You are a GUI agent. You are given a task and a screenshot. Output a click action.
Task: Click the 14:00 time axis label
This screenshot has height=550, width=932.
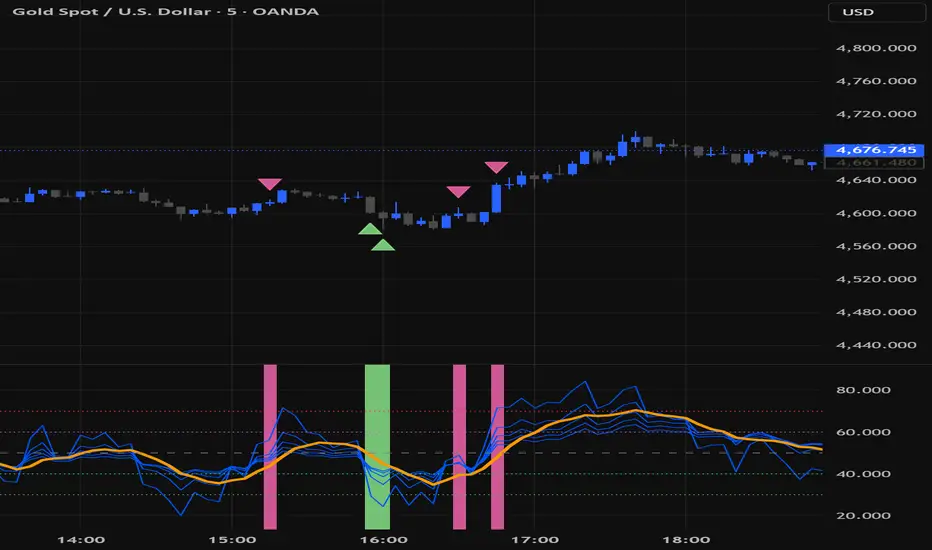pos(81,540)
